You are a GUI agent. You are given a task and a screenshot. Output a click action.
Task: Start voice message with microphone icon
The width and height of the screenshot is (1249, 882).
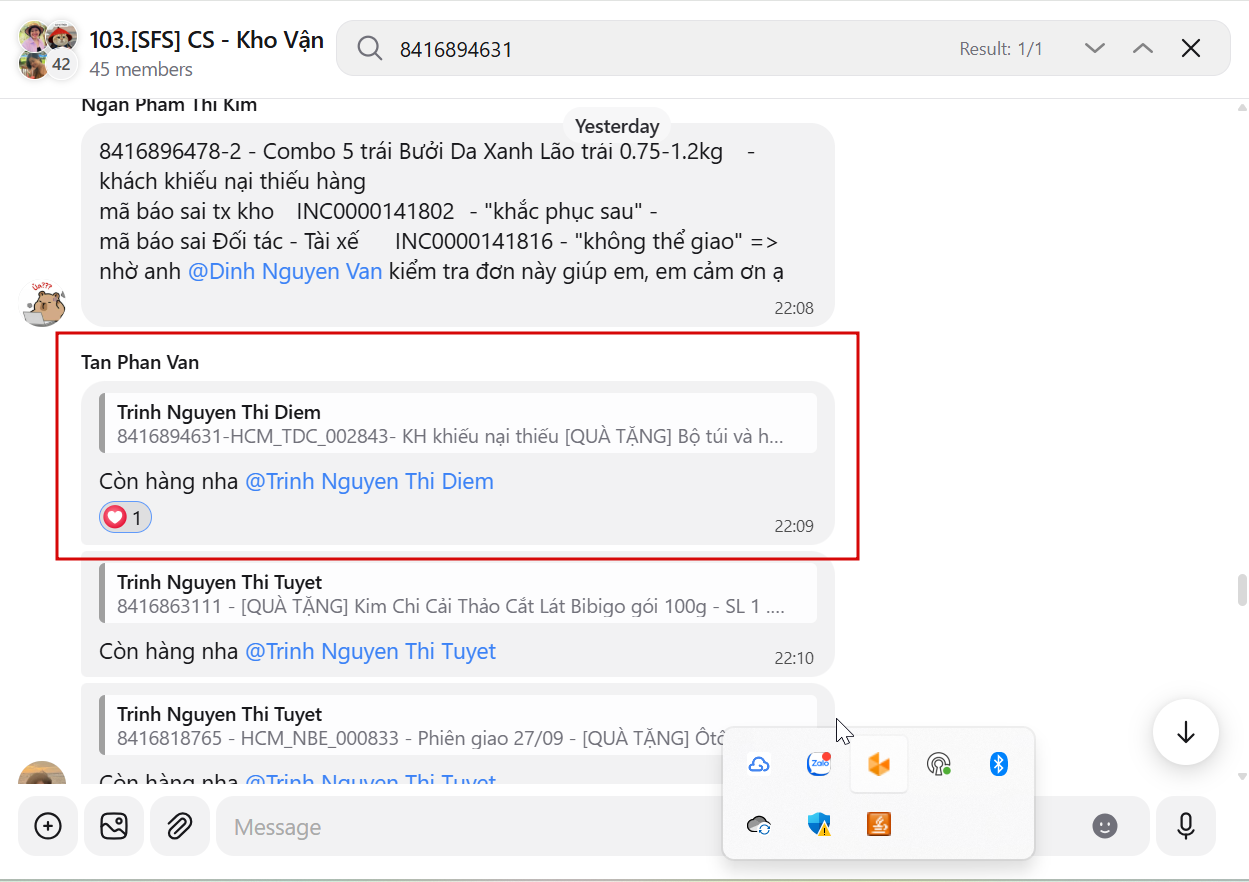tap(1186, 826)
